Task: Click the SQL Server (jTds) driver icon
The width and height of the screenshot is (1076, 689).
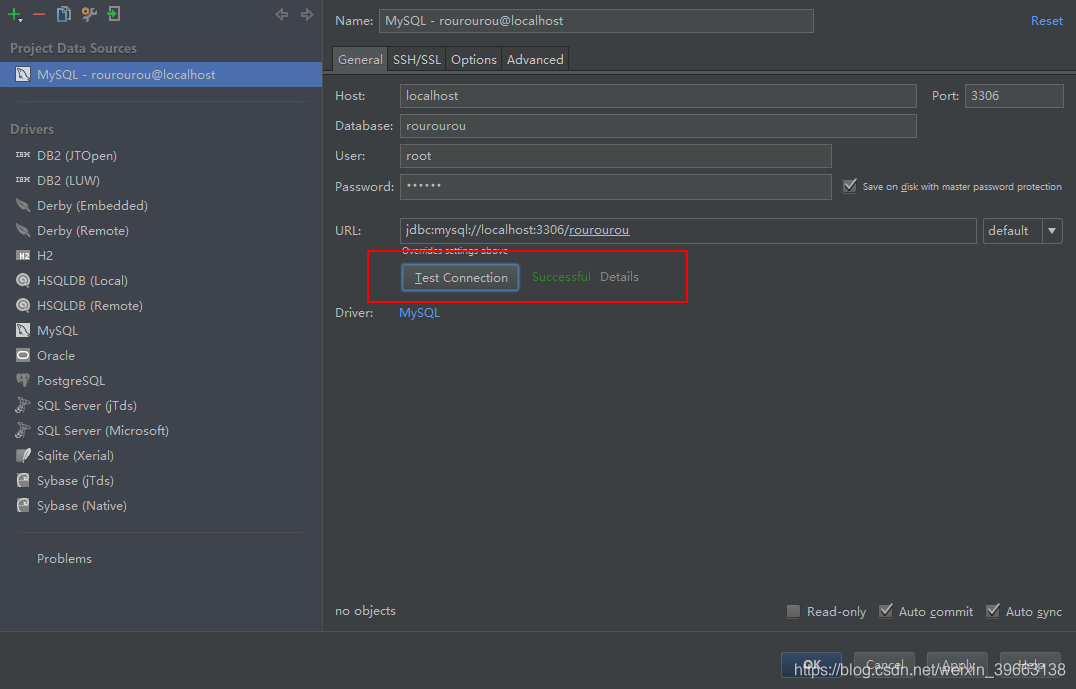Action: point(23,405)
